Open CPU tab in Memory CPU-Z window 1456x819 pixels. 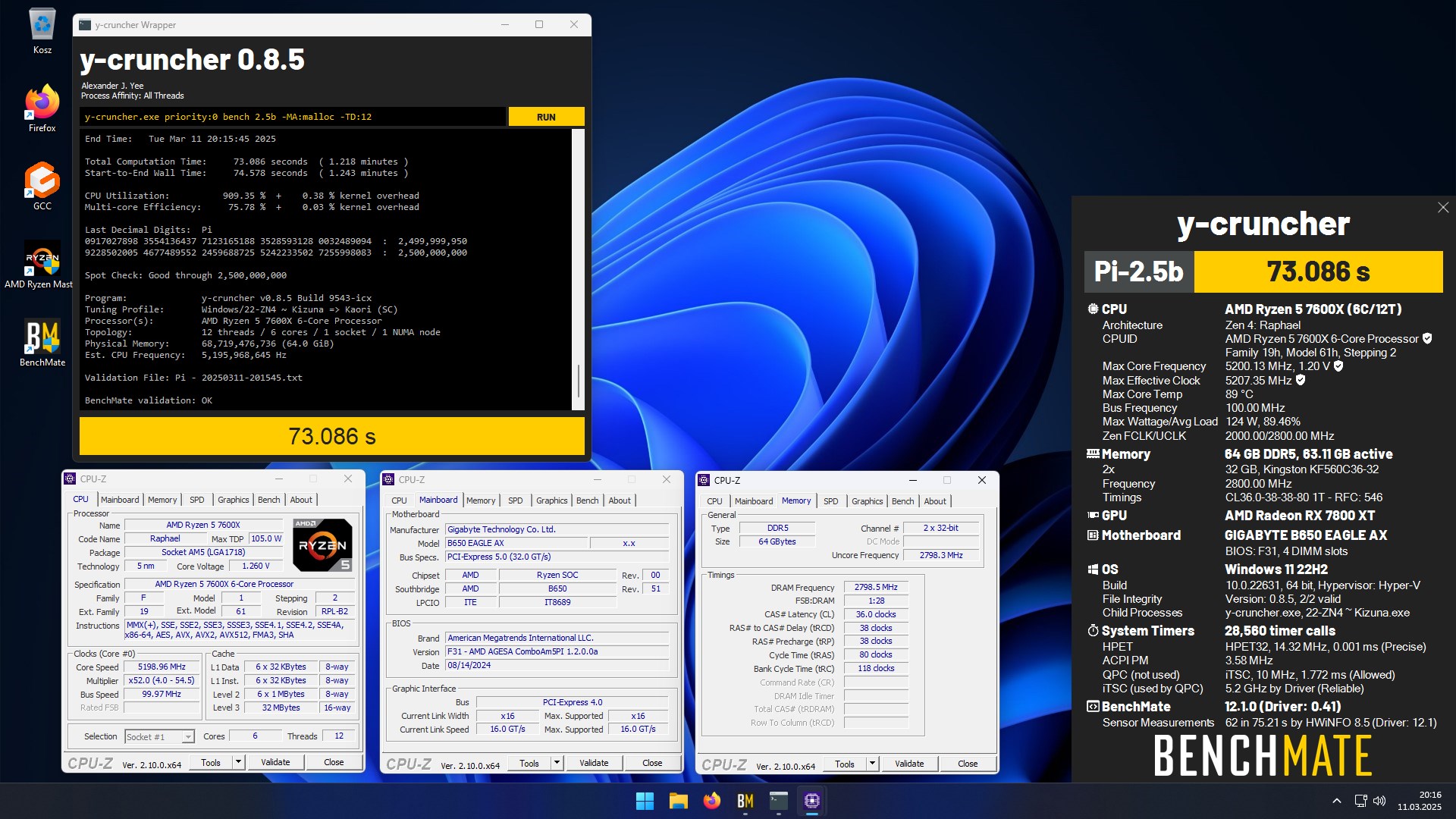click(x=714, y=501)
